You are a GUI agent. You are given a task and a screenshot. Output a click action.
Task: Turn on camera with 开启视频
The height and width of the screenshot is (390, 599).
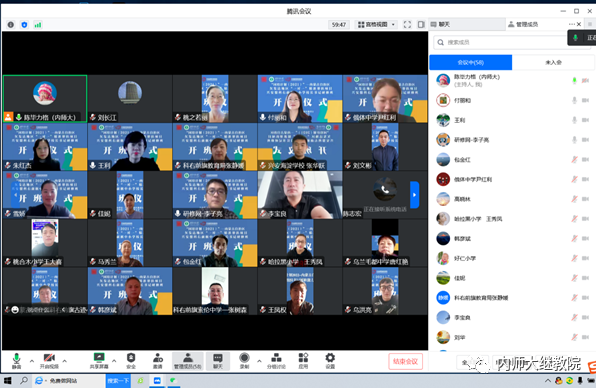(x=49, y=361)
